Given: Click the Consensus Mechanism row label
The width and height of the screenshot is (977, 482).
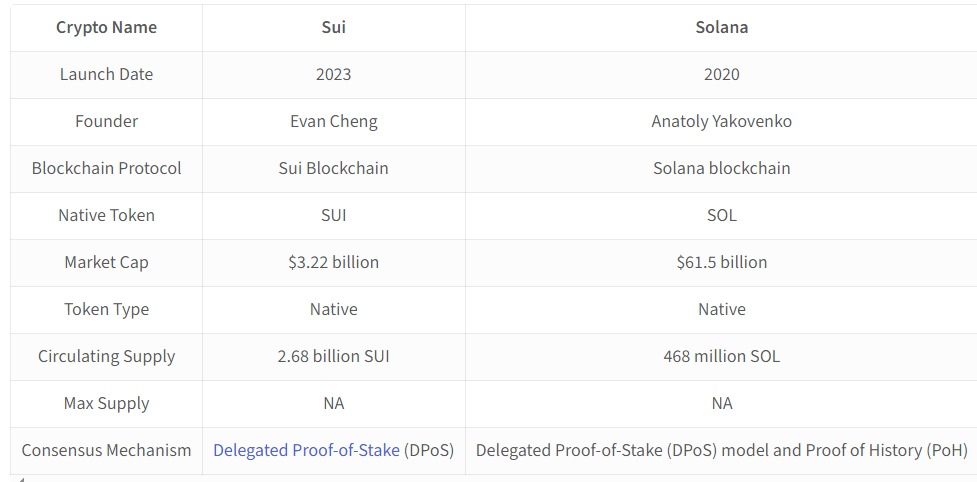Looking at the screenshot, I should 107,450.
